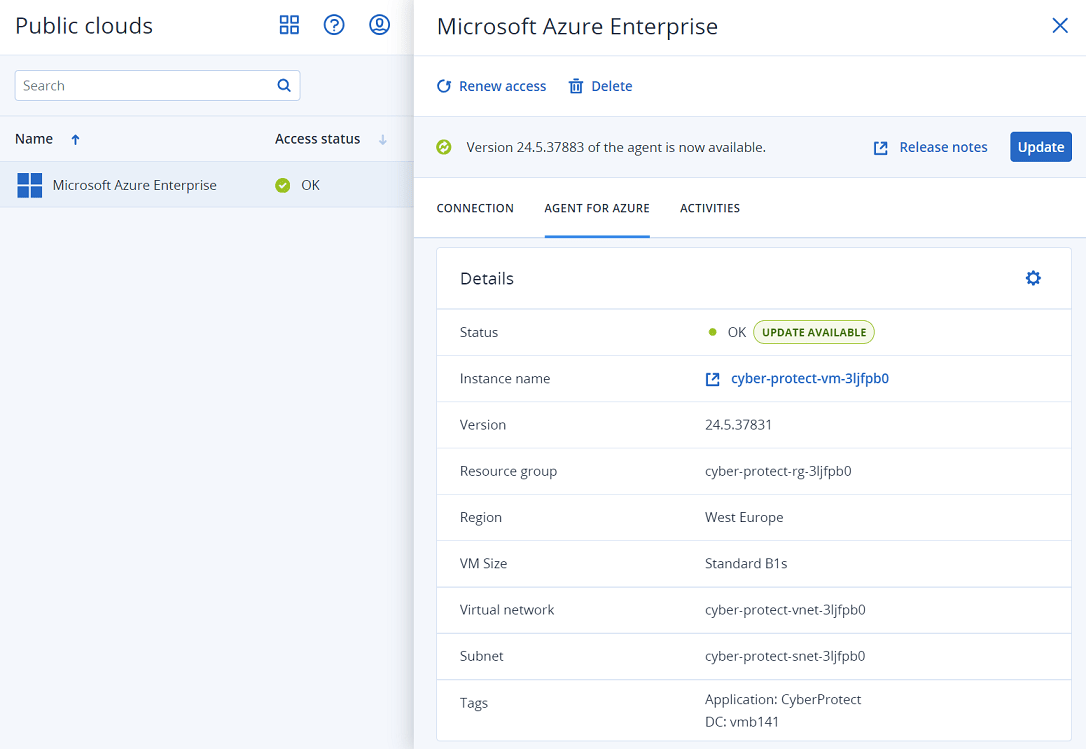Click the Microsoft Azure windows logo icon
This screenshot has height=749, width=1086.
[30, 185]
